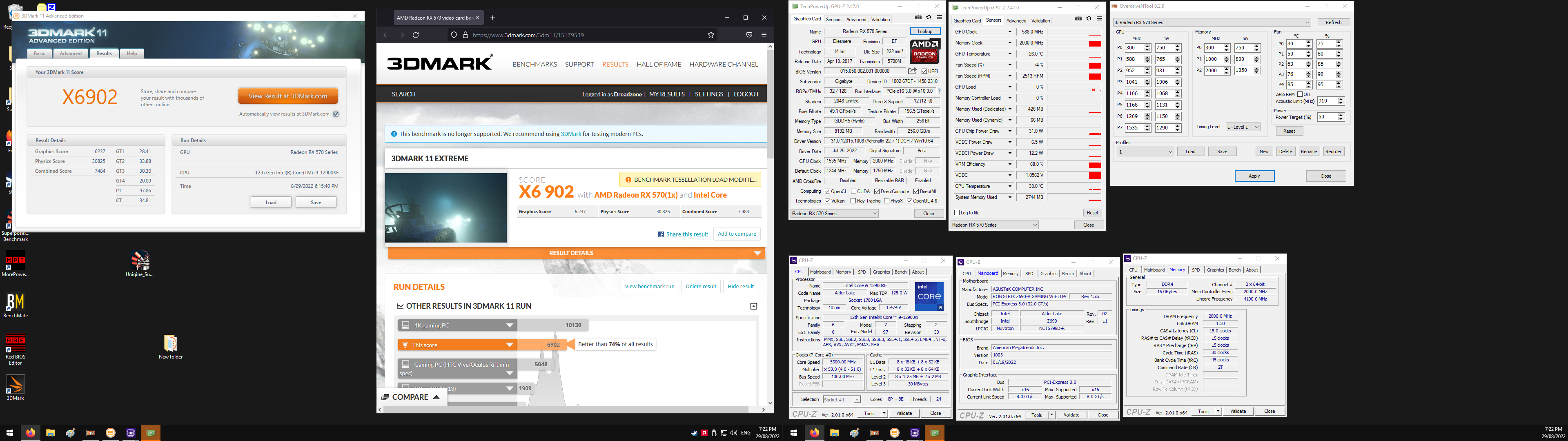Open New folder on desktop
1568x441 pixels.
[170, 347]
